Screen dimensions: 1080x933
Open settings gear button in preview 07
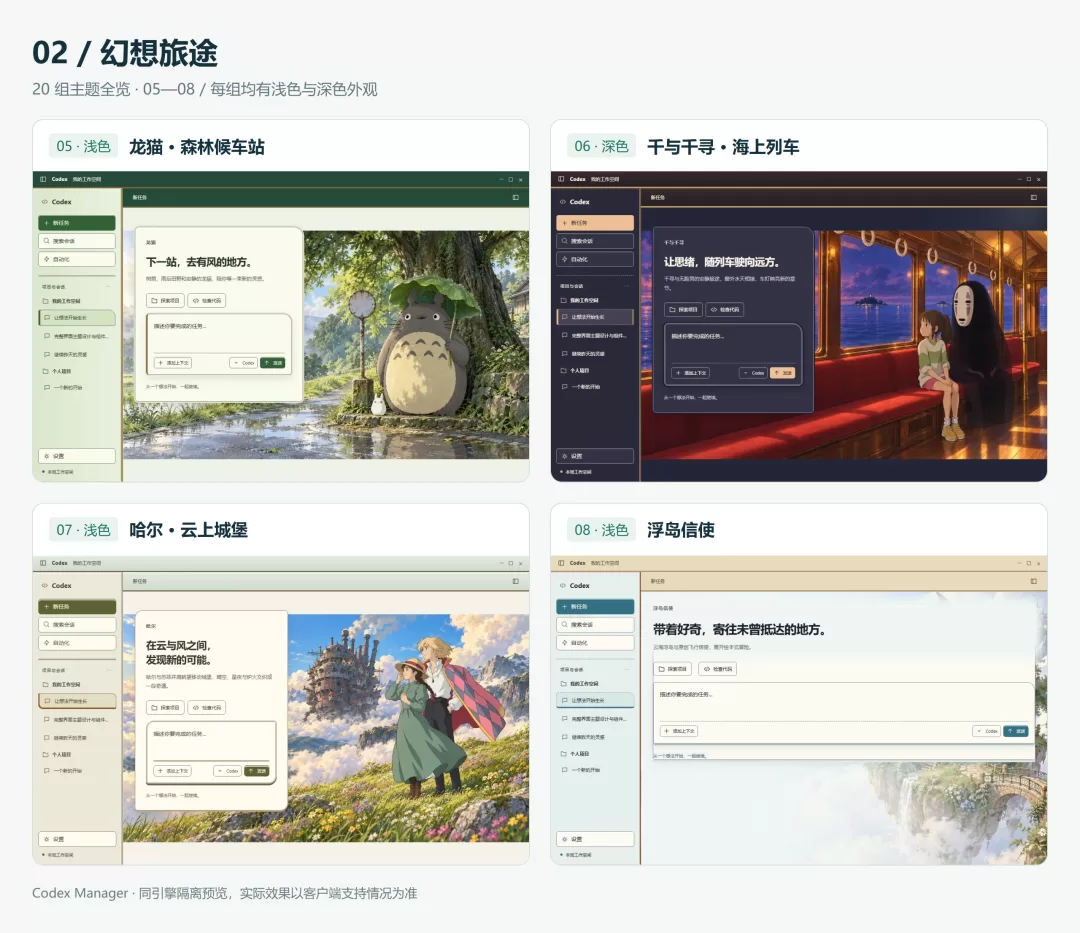point(77,839)
